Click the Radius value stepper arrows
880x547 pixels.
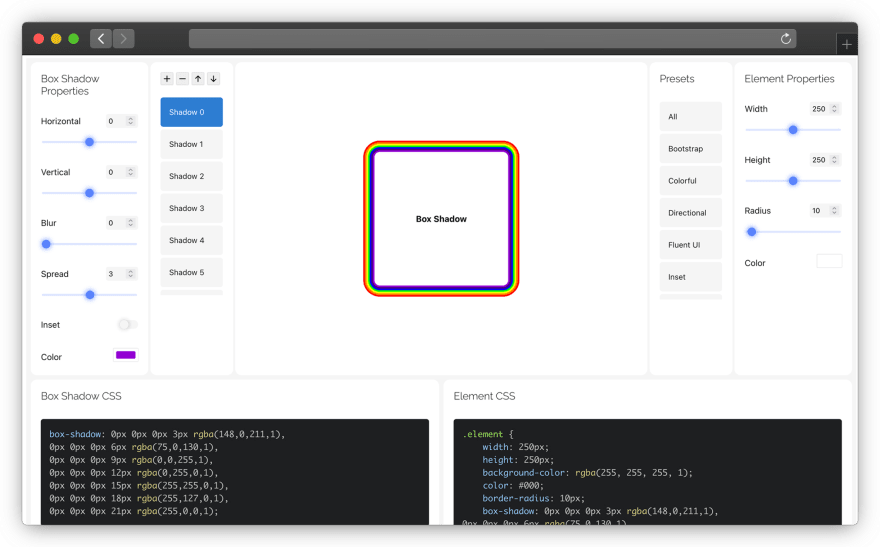pos(835,210)
